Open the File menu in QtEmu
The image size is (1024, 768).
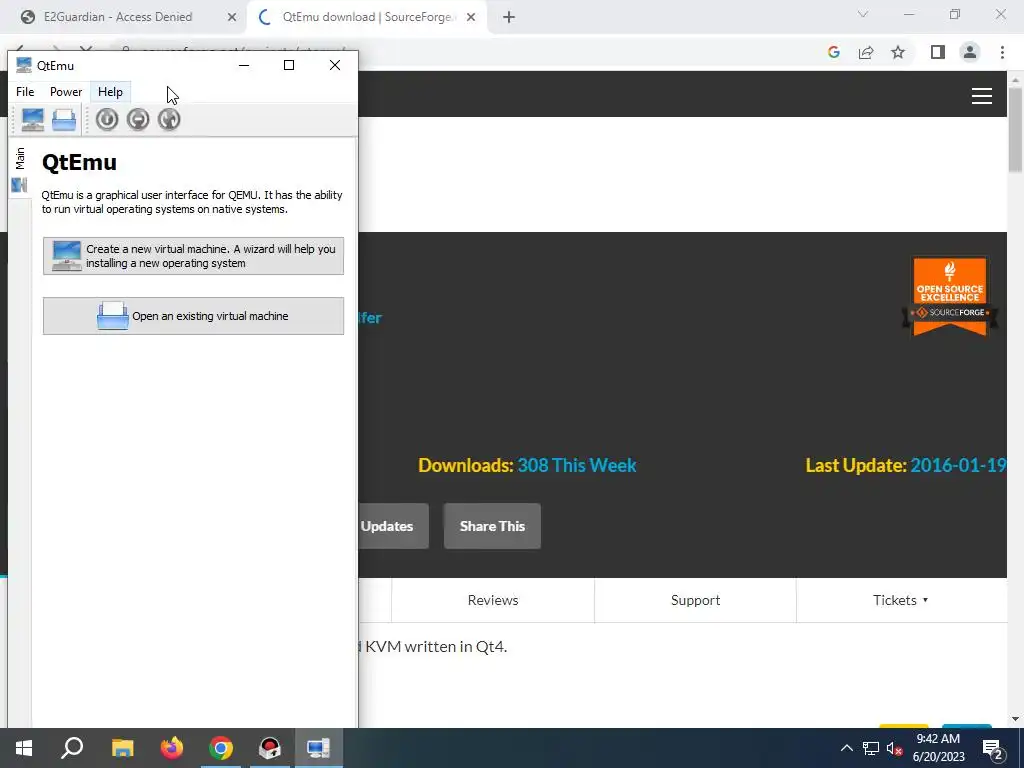pyautogui.click(x=25, y=92)
